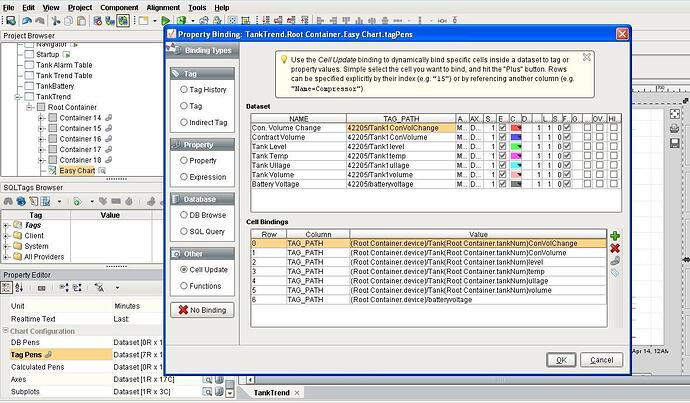The width and height of the screenshot is (690, 403).
Task: Toggle the enabled checkbox for Tank Level row
Action: [502, 147]
